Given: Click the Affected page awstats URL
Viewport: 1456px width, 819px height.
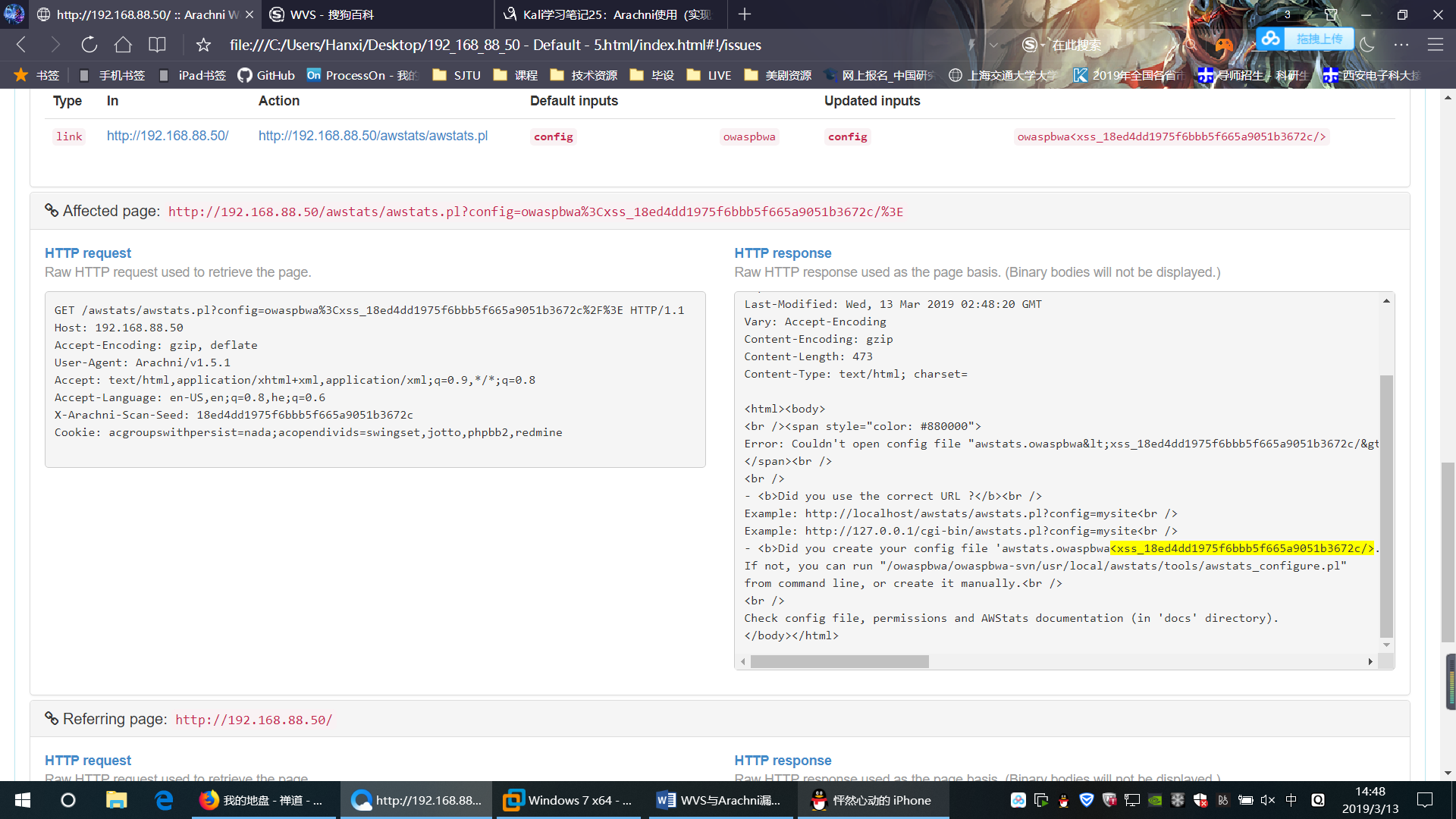Looking at the screenshot, I should [535, 212].
